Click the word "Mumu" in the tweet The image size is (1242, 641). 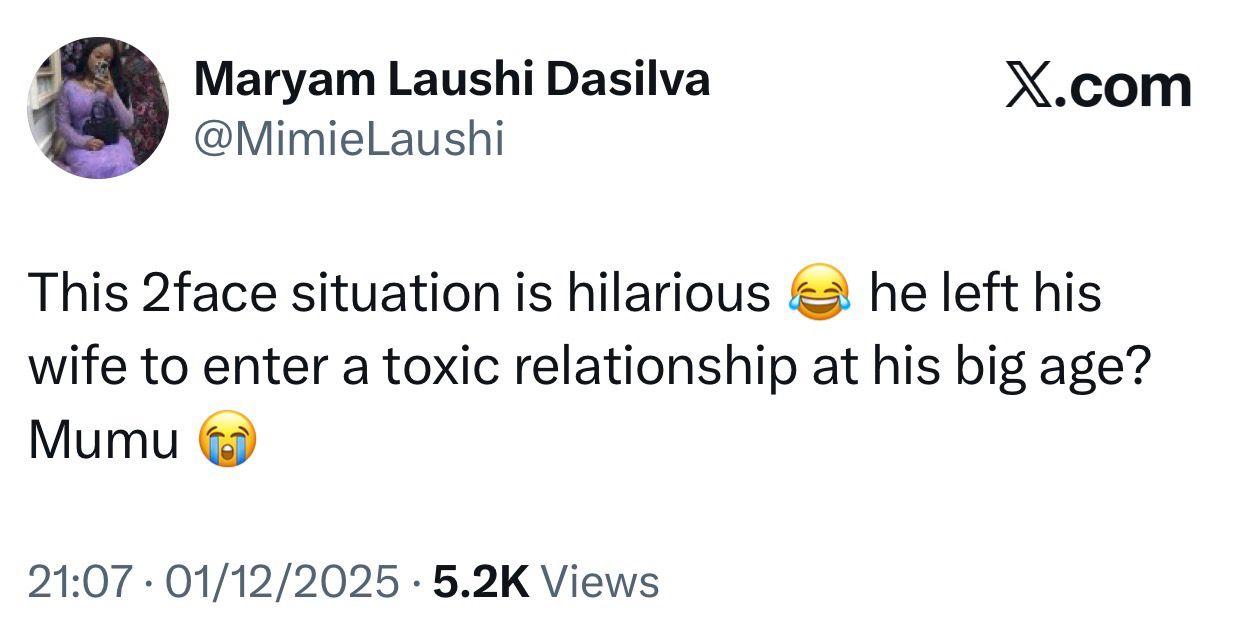pyautogui.click(x=103, y=441)
